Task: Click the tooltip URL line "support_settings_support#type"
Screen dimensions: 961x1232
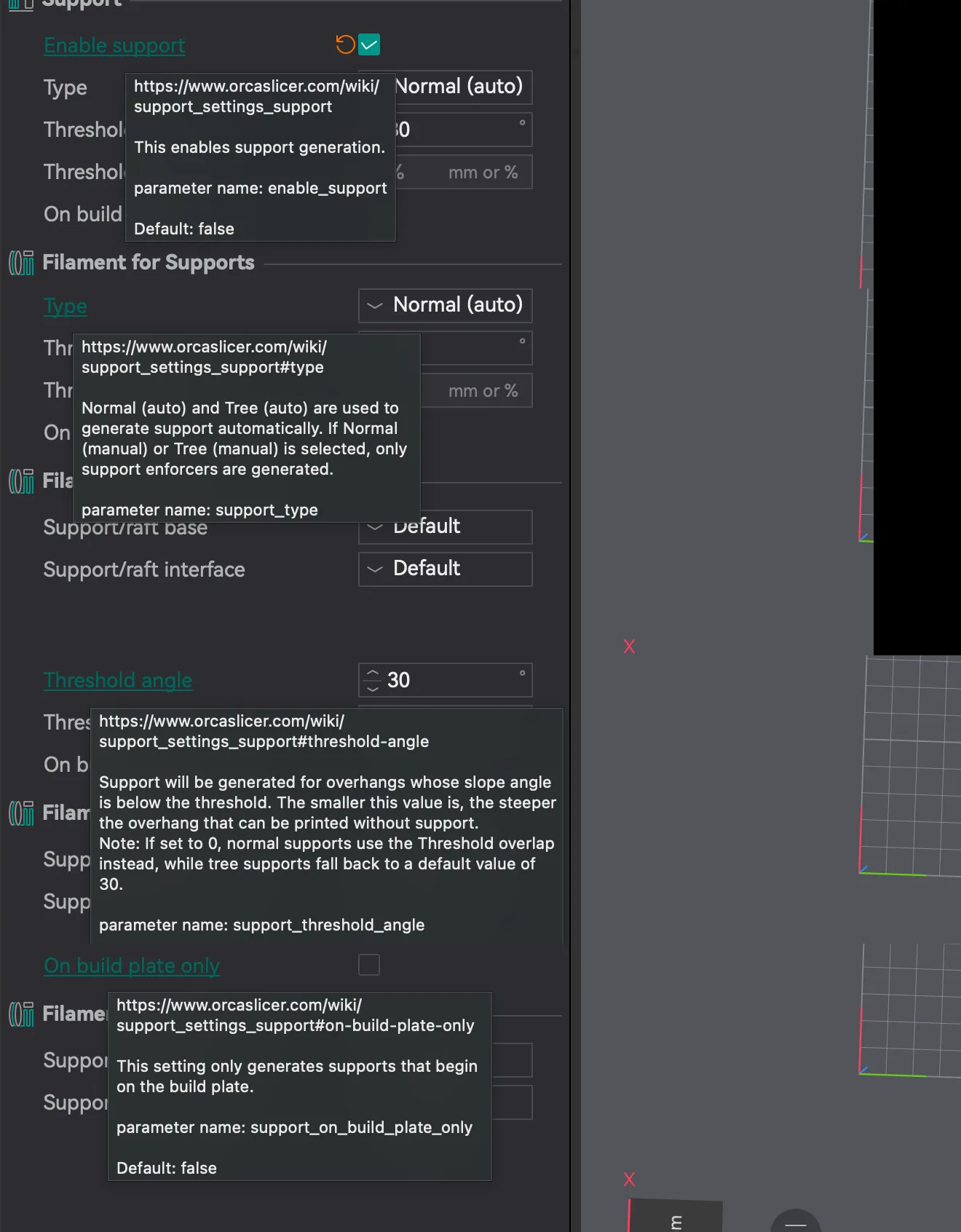Action: (202, 367)
